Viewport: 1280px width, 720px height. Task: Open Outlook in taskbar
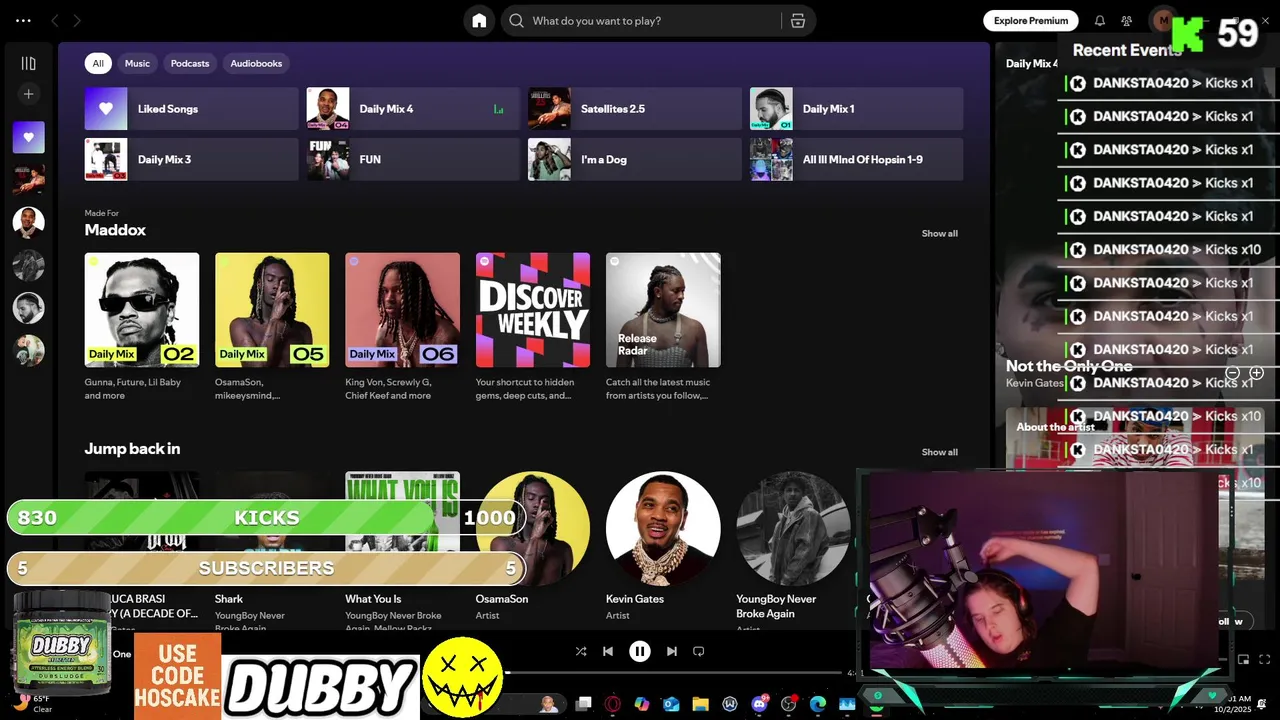click(x=671, y=705)
